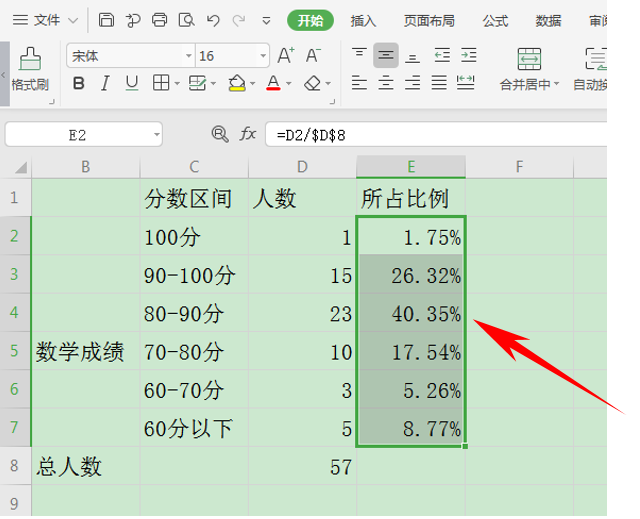The width and height of the screenshot is (640, 519).
Task: Increase indent icon
Action: pos(469,55)
